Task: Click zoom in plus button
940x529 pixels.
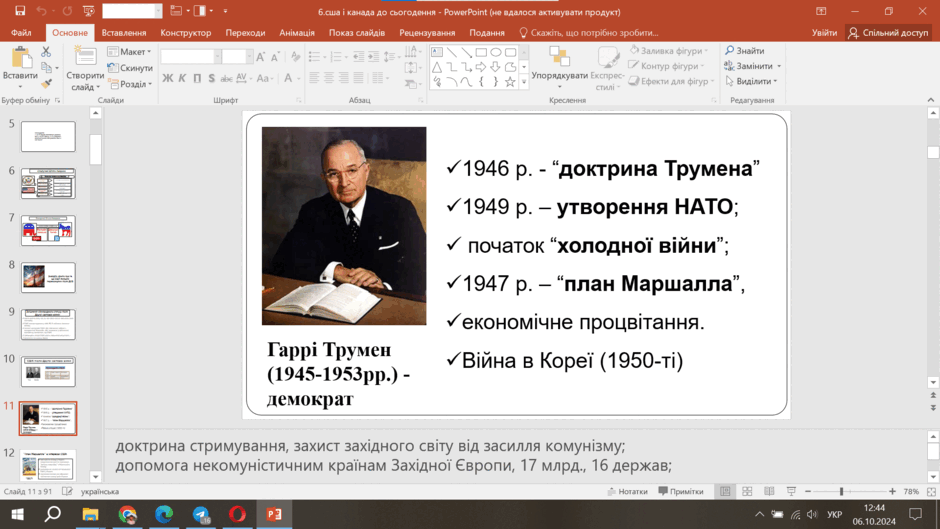Action: (892, 491)
